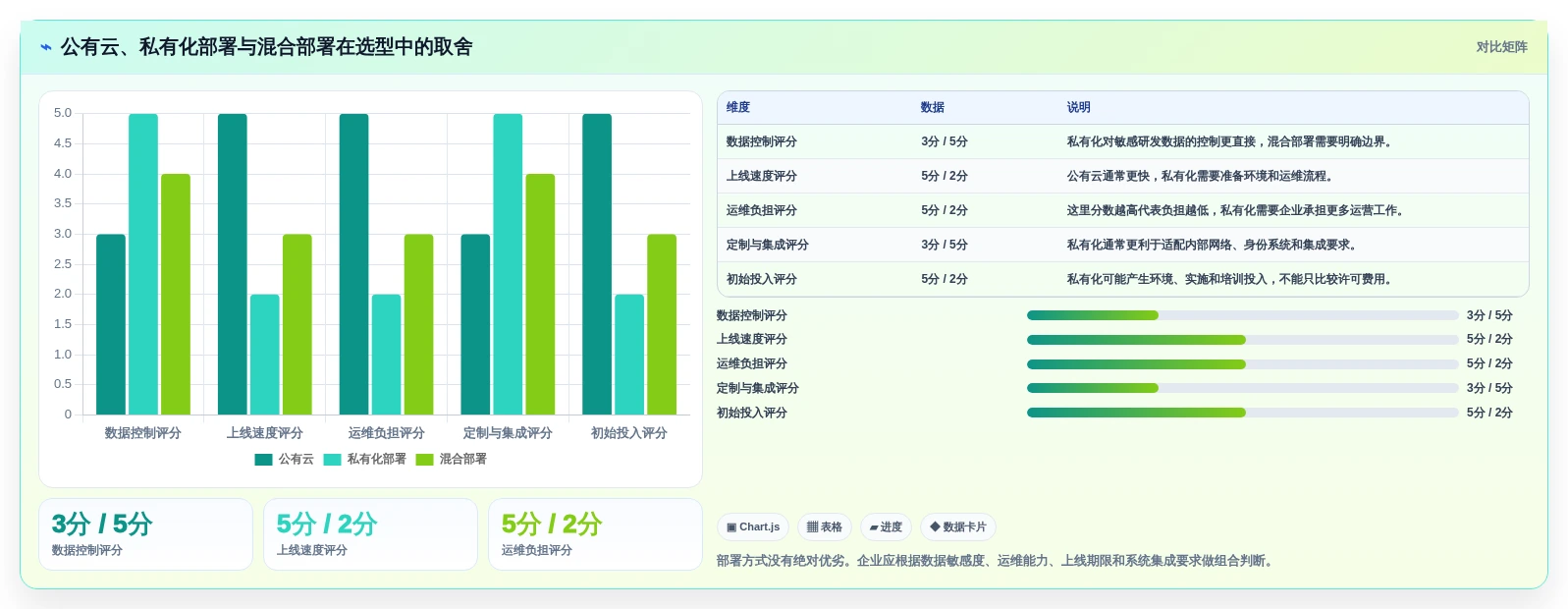Viewport: 1568px width, 609px height.
Task: Click the 混合部署 bar for 数据控制评分 in the chart
Action: click(x=176, y=294)
